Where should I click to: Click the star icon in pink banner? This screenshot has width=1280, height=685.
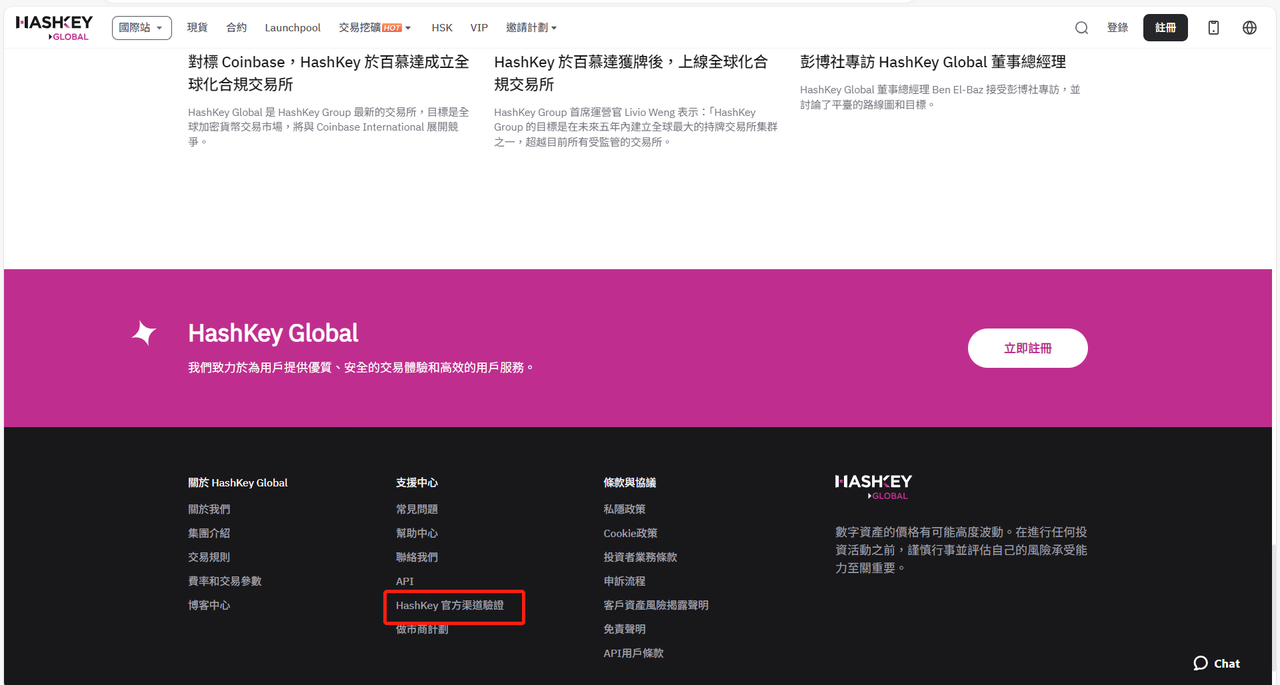tap(145, 334)
